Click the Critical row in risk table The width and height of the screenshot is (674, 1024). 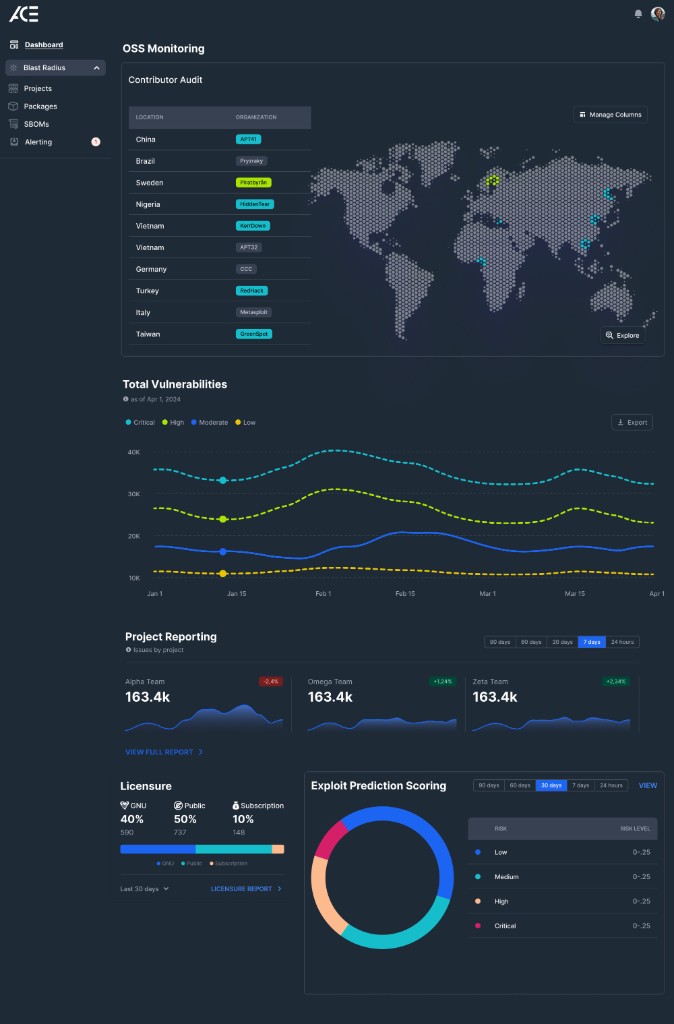coord(562,925)
